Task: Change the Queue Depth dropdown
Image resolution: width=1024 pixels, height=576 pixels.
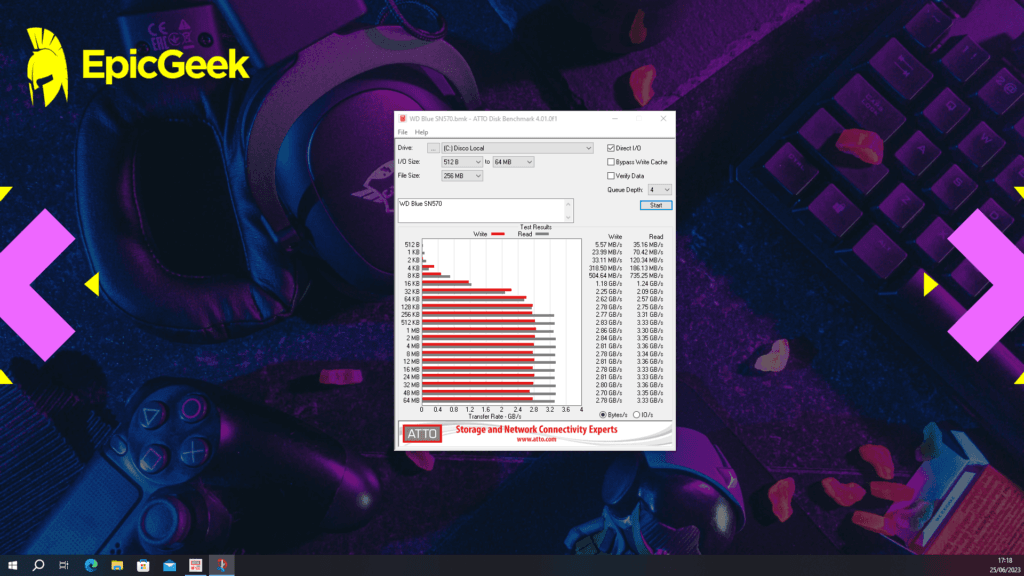Action: tap(667, 190)
